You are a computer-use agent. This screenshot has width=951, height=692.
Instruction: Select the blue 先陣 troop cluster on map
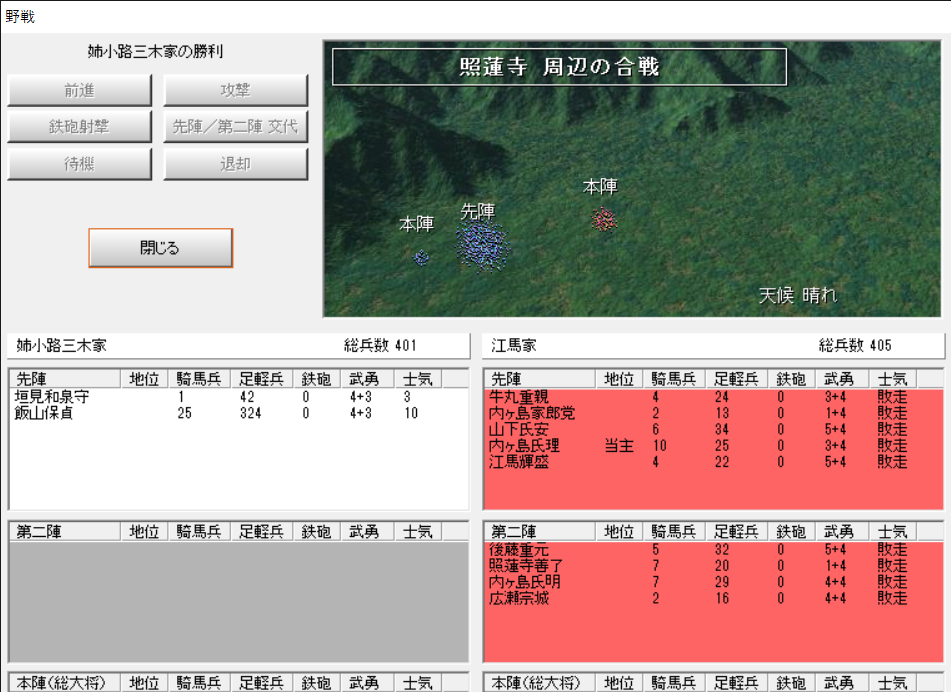[x=482, y=246]
